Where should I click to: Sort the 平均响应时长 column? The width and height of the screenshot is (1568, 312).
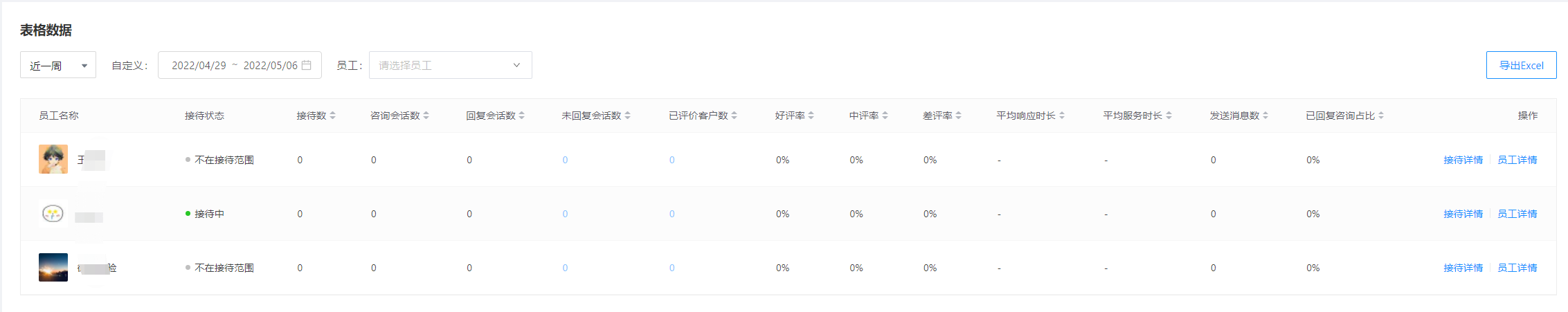1062,116
